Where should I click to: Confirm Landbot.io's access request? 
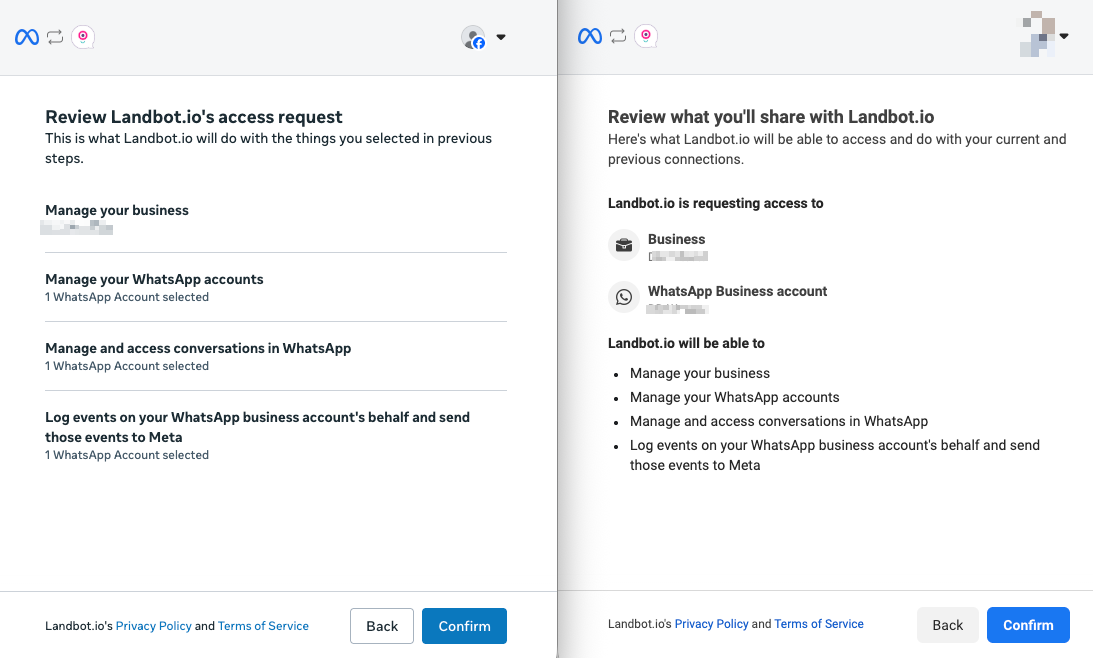click(x=464, y=626)
